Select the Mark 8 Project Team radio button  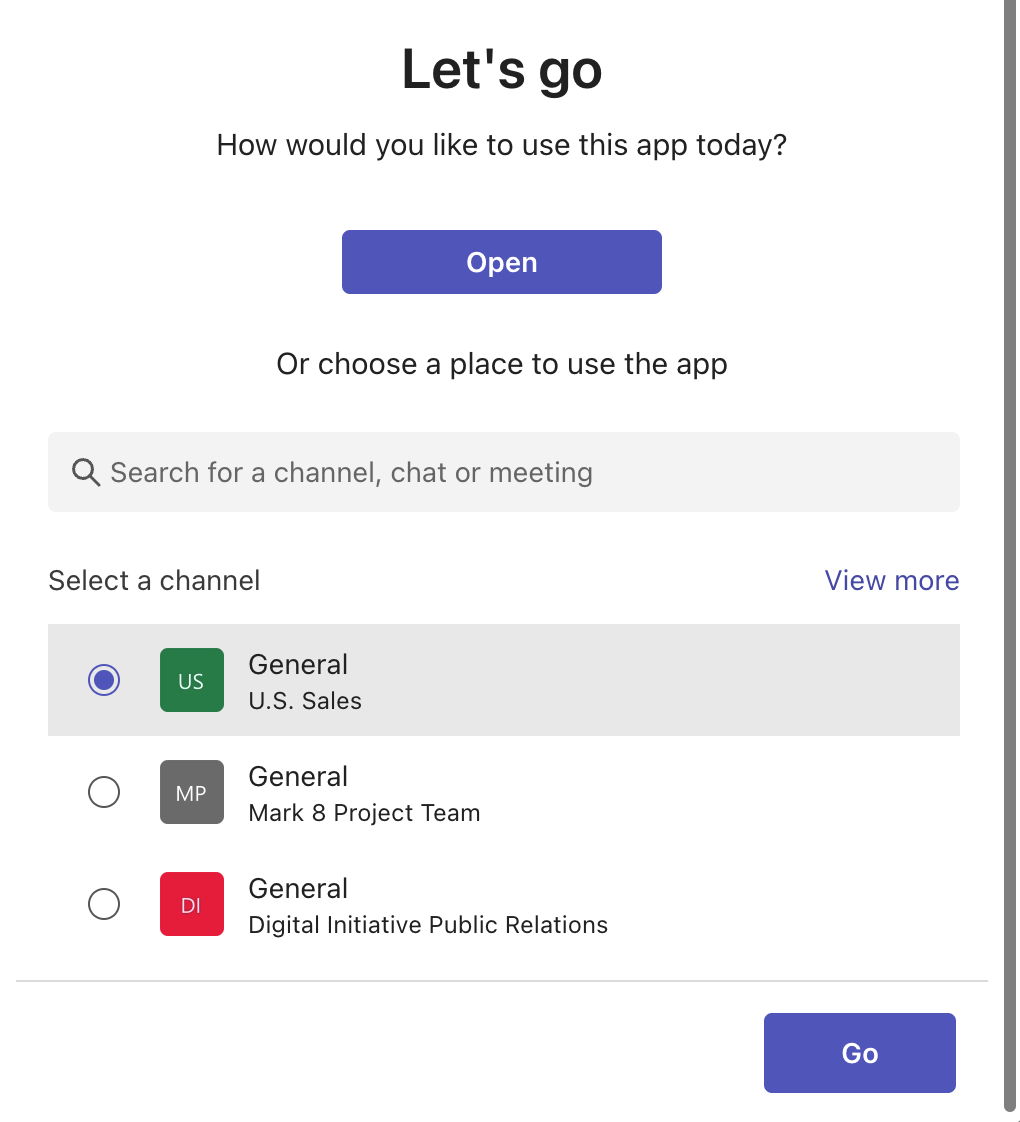tap(104, 792)
